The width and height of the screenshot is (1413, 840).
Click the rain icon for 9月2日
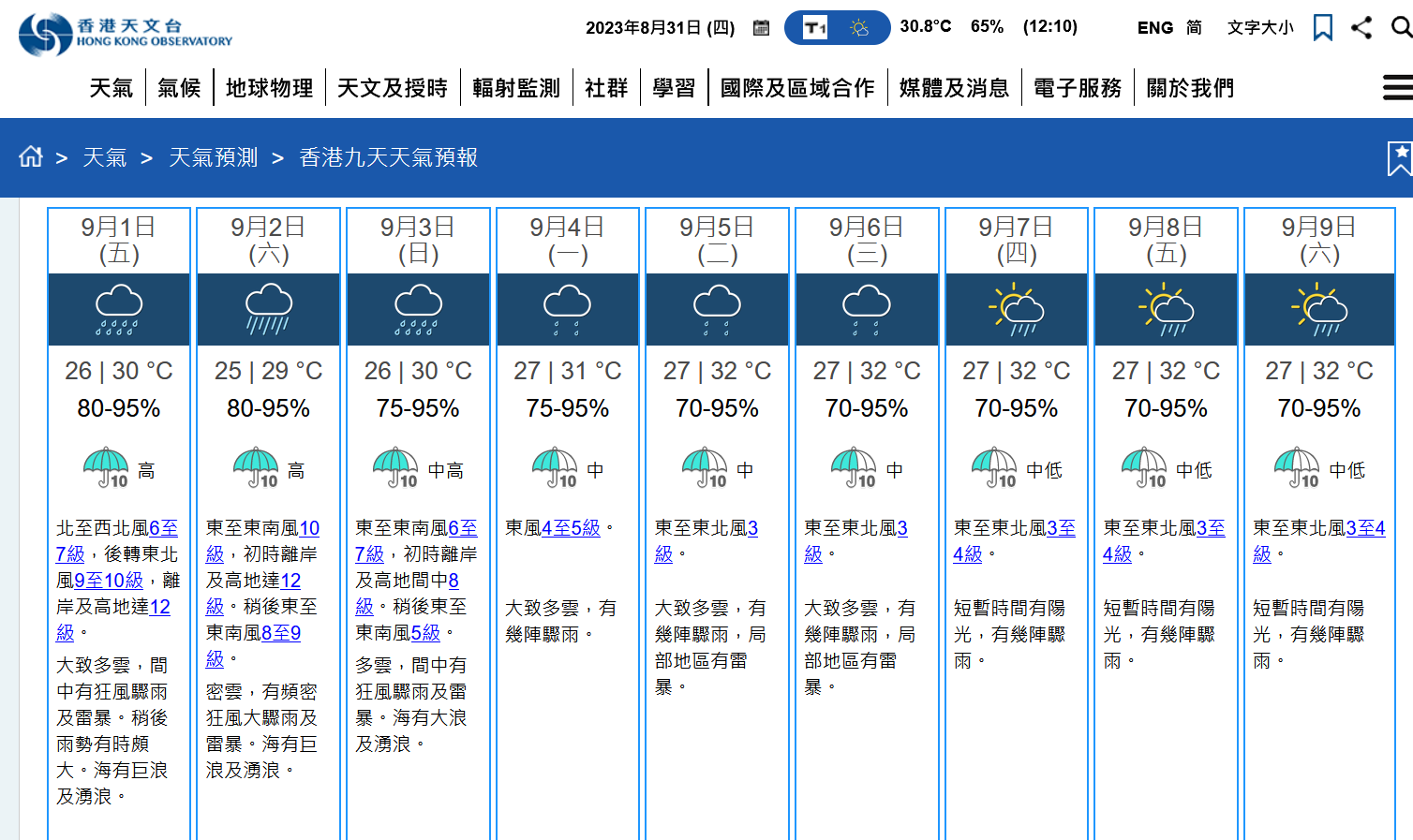(x=269, y=311)
